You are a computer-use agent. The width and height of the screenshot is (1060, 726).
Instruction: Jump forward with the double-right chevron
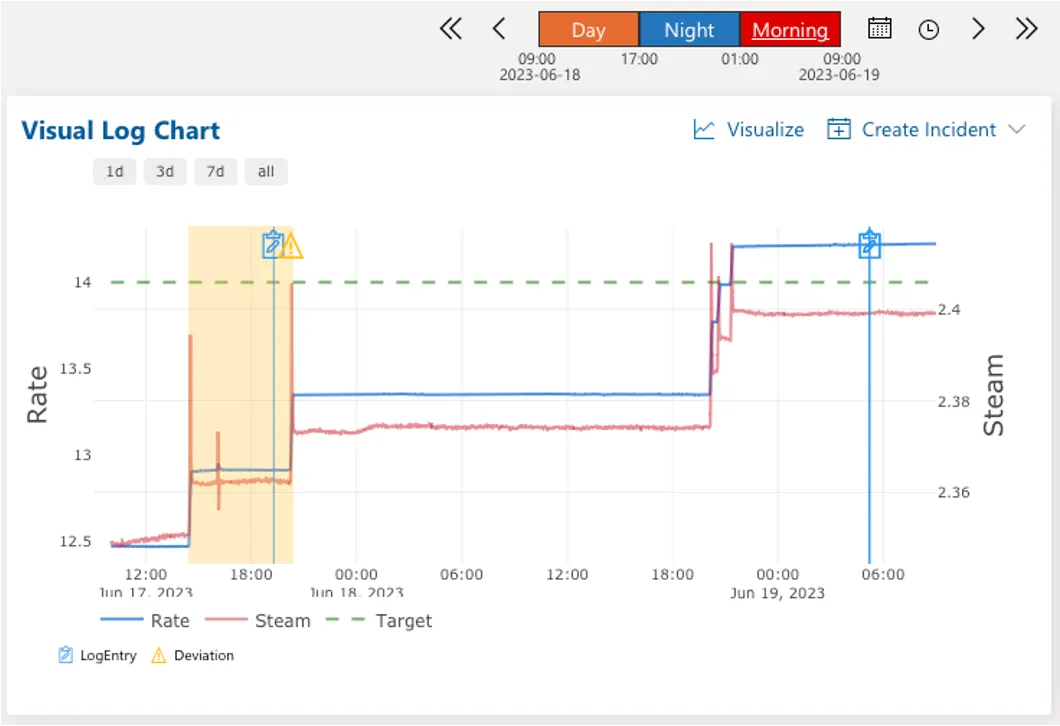(x=1026, y=29)
